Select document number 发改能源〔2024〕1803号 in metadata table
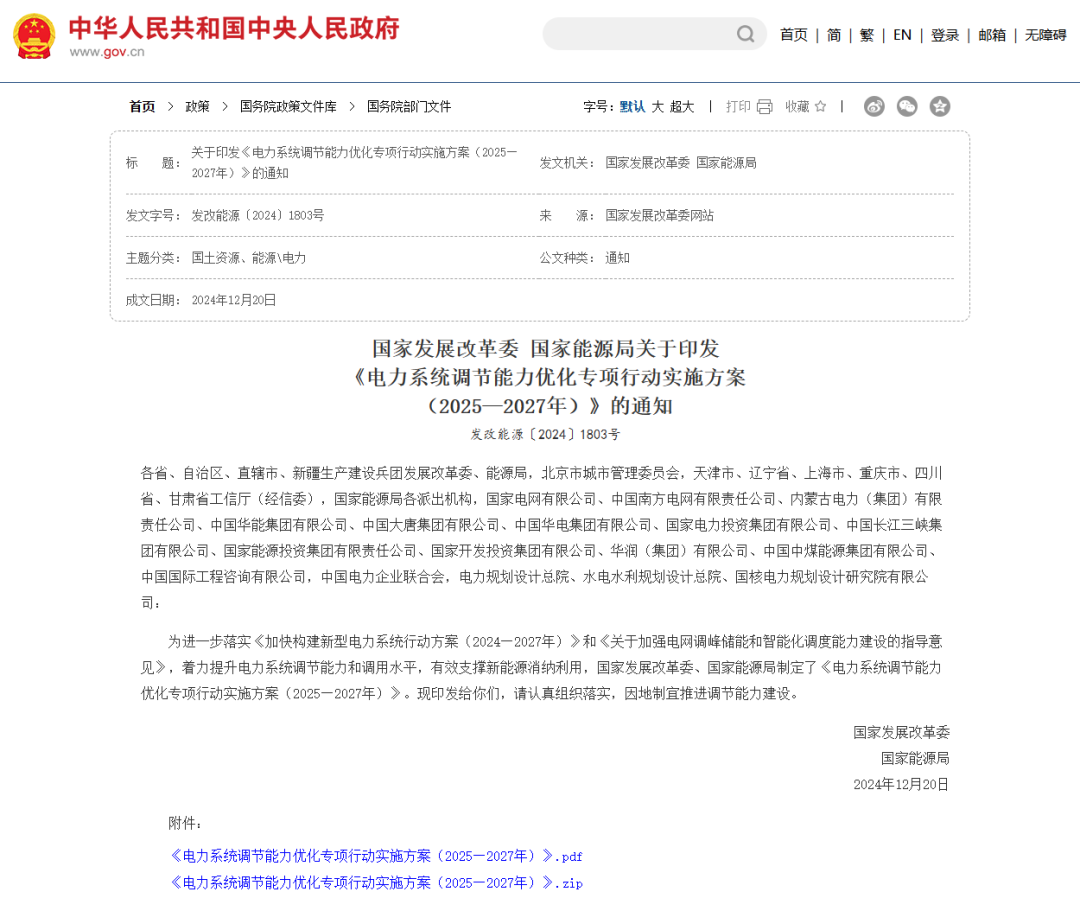Screen dimensions: 1080x911 click(258, 216)
